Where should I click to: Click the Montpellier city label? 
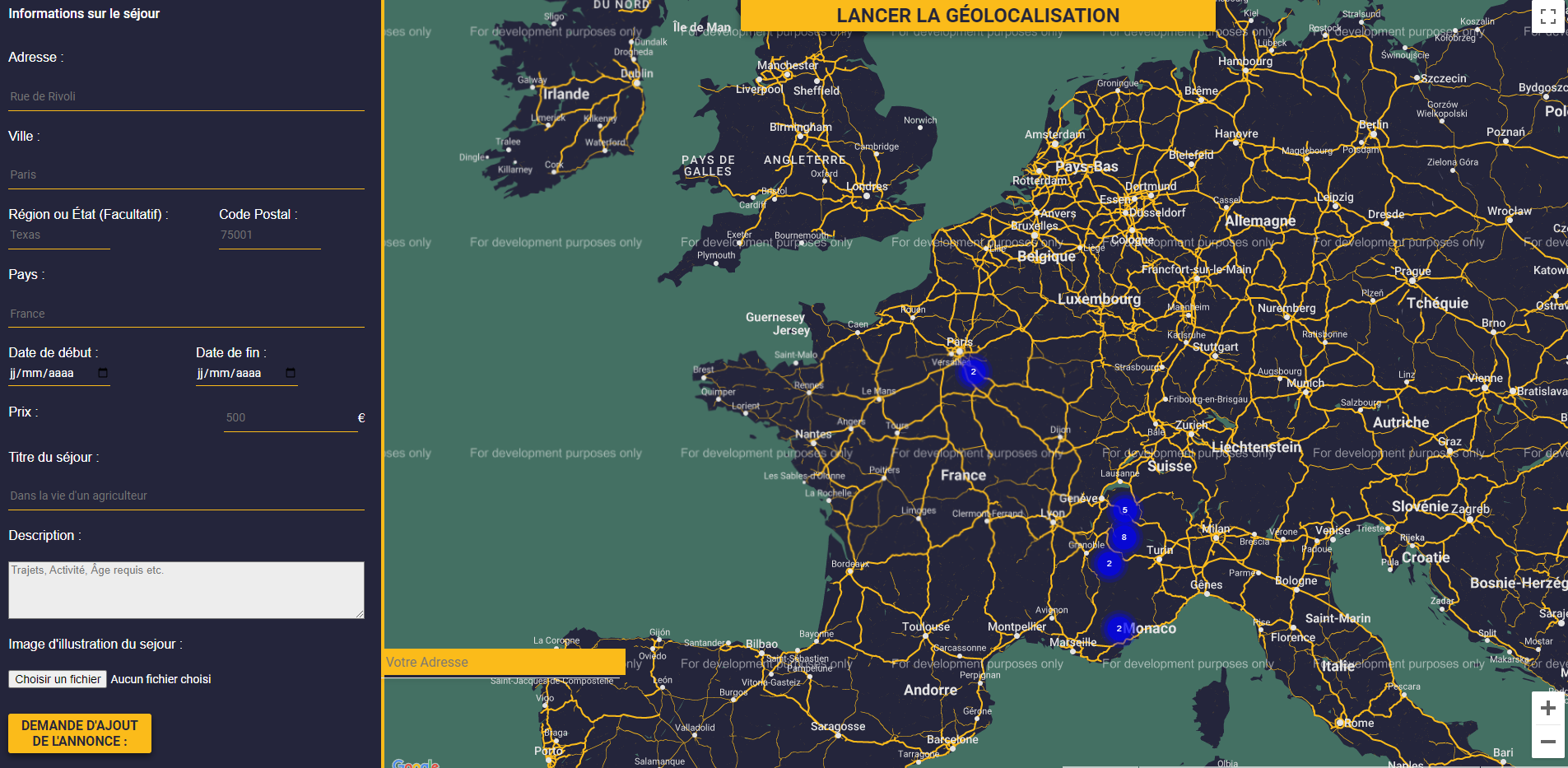(1017, 626)
